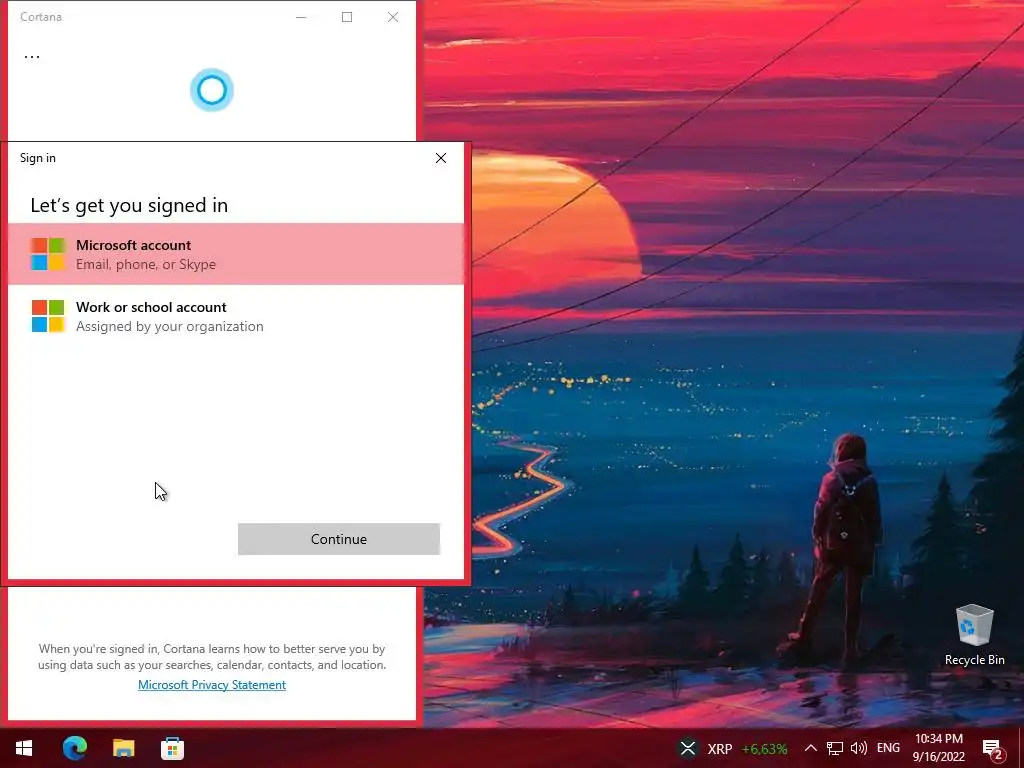Click the Continue button
Image resolution: width=1024 pixels, height=768 pixels.
point(338,539)
